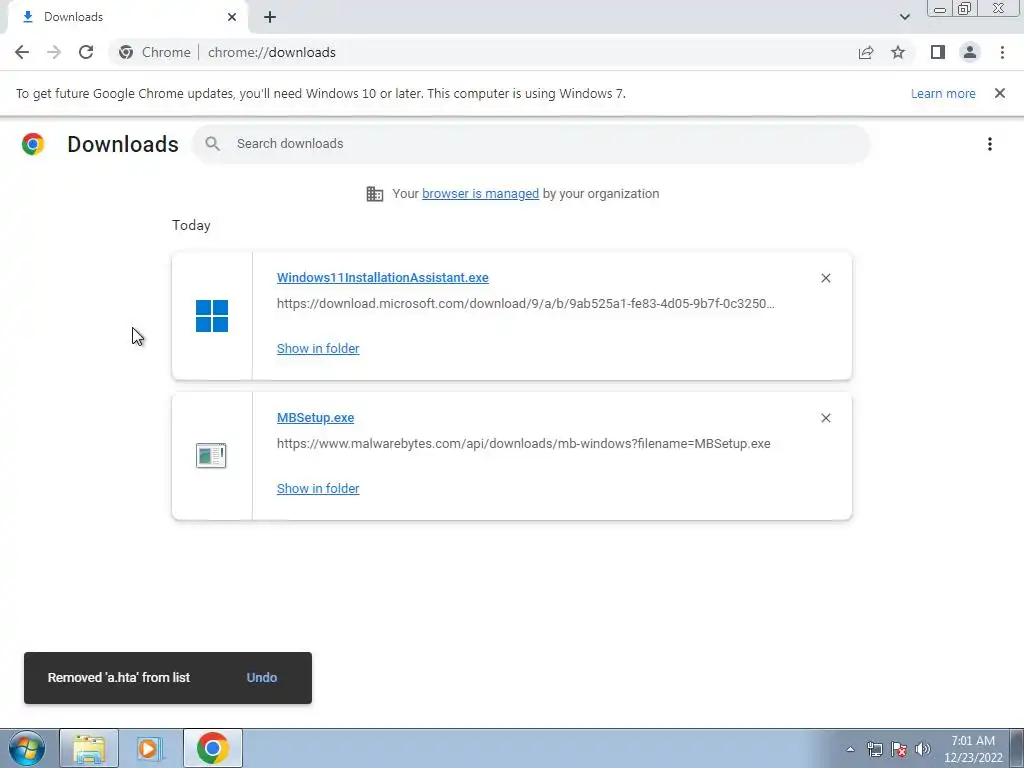Select the Chrome taskbar button

(x=213, y=748)
